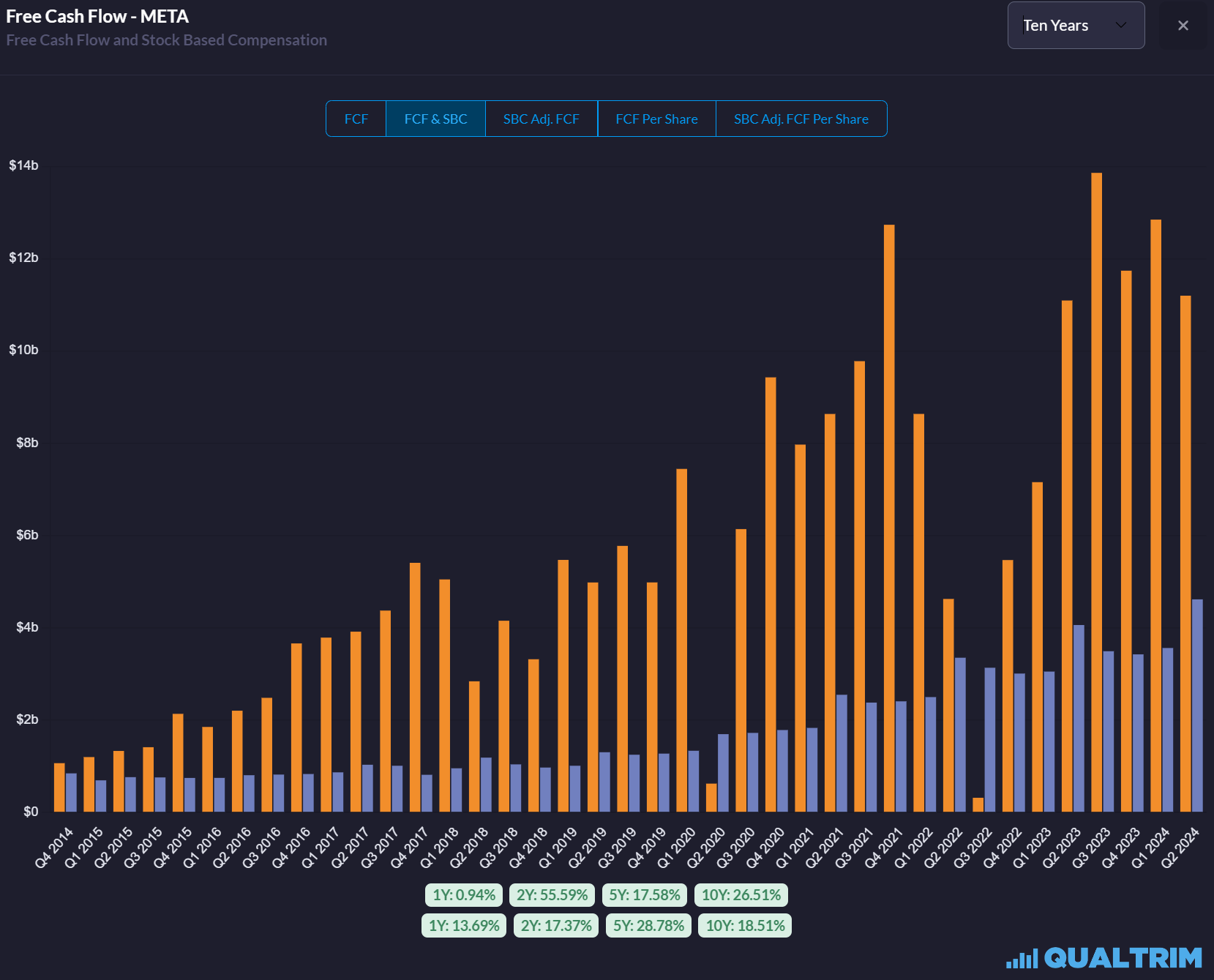1214x980 pixels.
Task: Click the 1Y: 0.94% growth badge
Action: tap(464, 894)
